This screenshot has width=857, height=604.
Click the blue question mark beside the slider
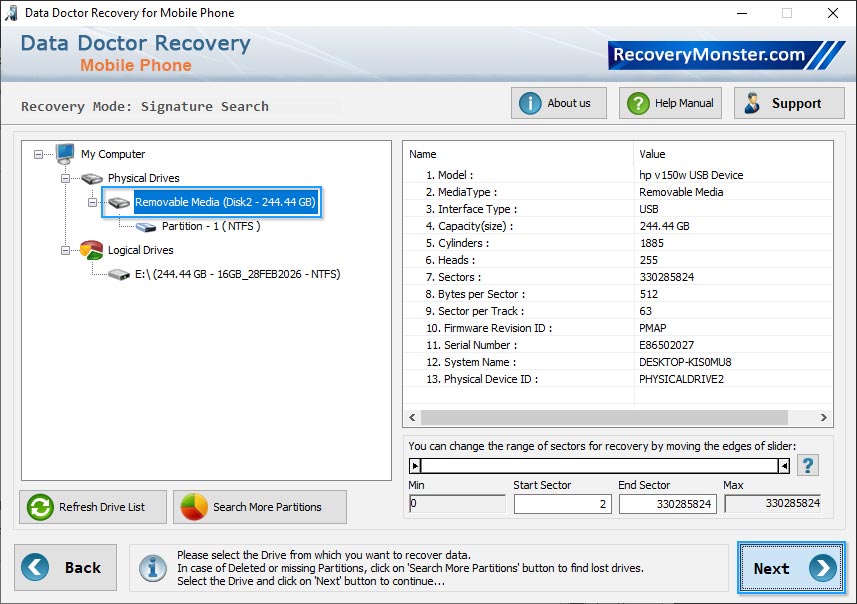807,465
